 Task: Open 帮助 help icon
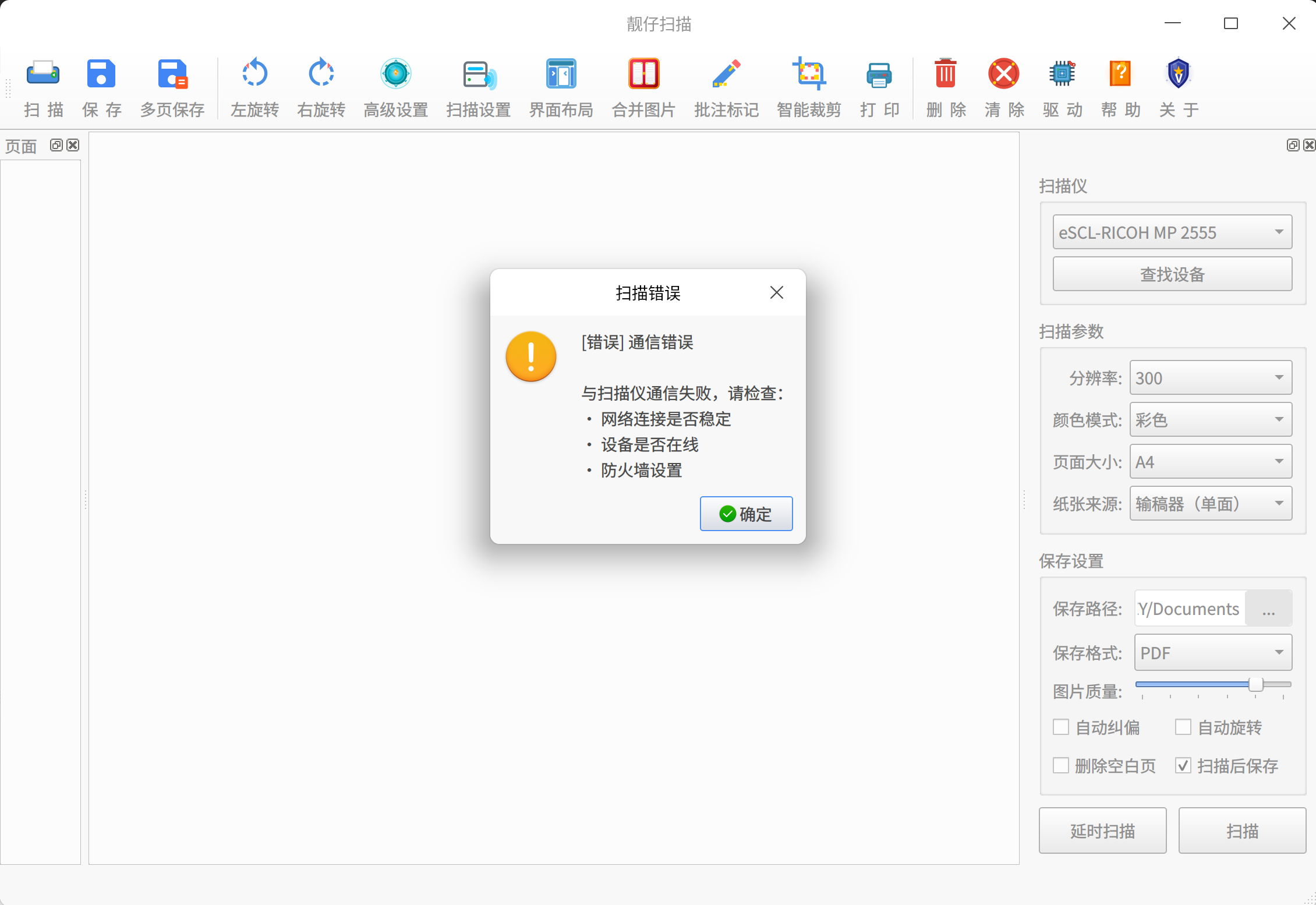pyautogui.click(x=1120, y=74)
